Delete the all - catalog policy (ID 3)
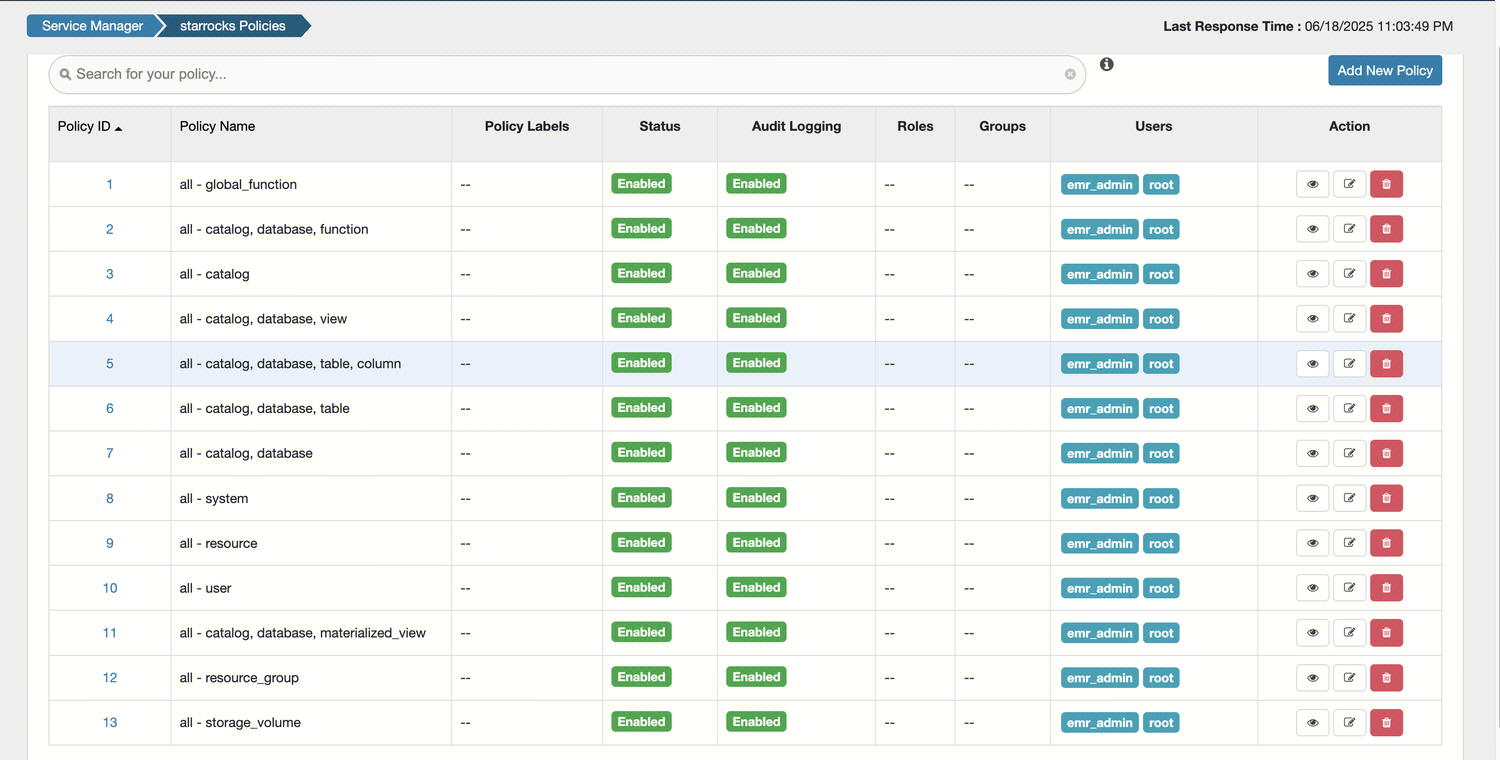Screen dimensions: 1500x760 (1386, 274)
